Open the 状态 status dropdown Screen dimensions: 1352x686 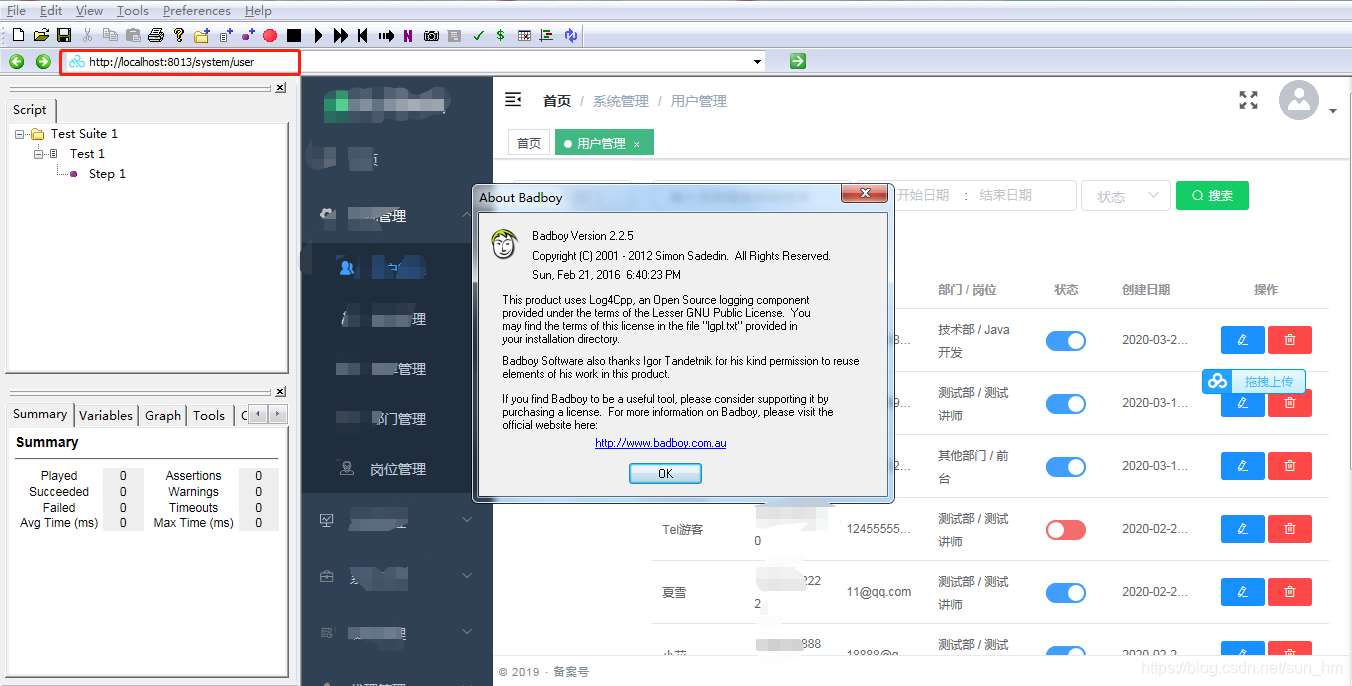pos(1126,196)
